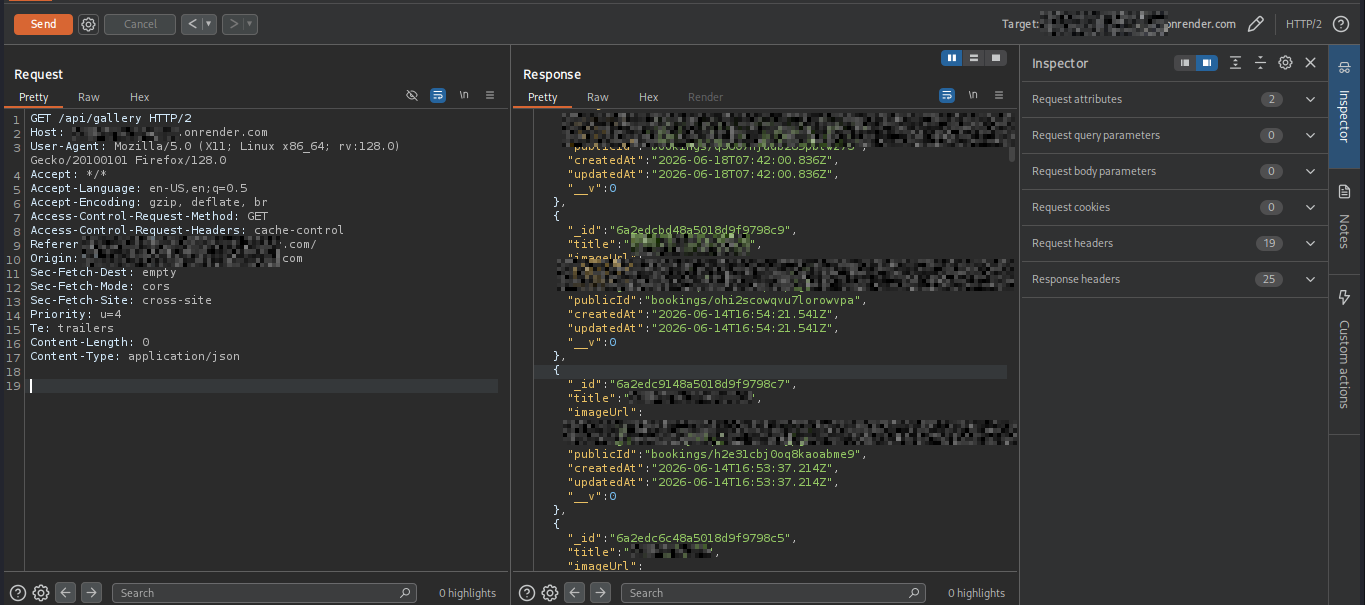The image size is (1365, 605).
Task: Open search settings gear below Response panel
Action: point(550,593)
